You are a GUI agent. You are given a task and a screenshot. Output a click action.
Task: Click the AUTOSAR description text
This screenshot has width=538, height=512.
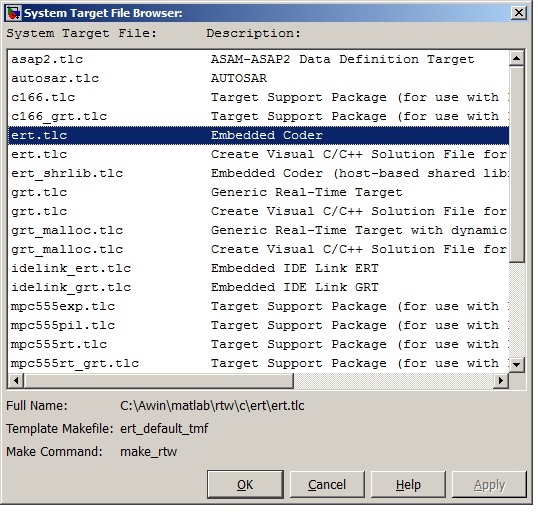pos(239,78)
